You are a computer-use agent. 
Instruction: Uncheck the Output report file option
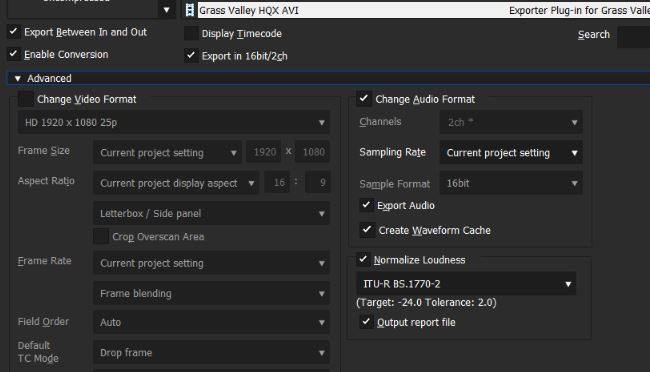366,321
